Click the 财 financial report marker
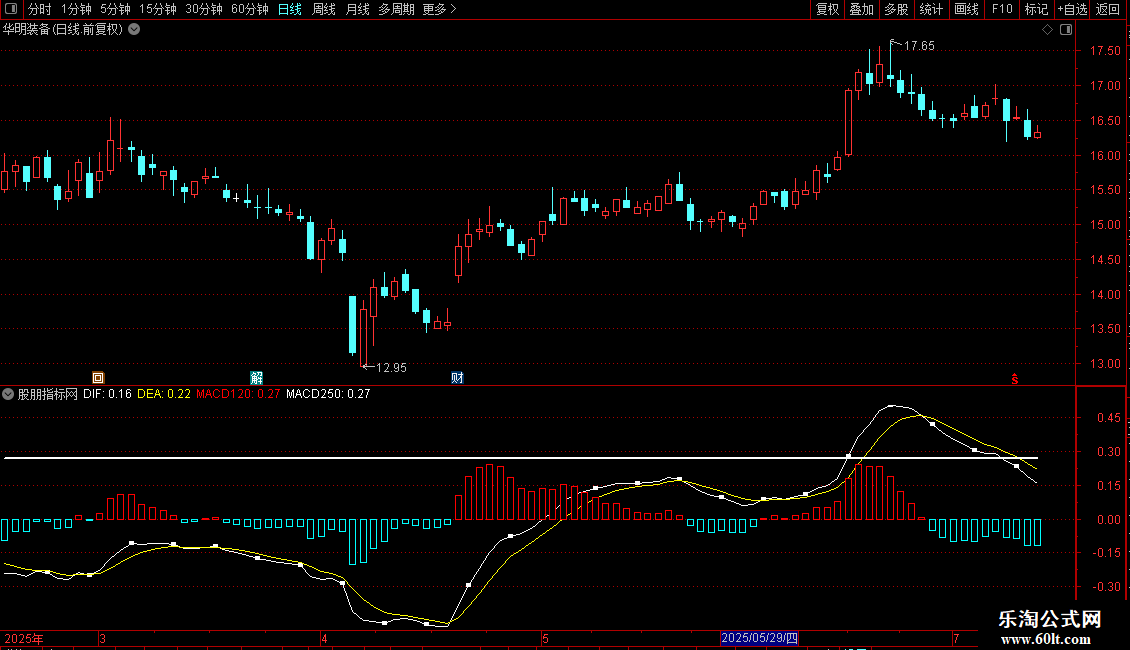The width and height of the screenshot is (1130, 650). pyautogui.click(x=457, y=378)
